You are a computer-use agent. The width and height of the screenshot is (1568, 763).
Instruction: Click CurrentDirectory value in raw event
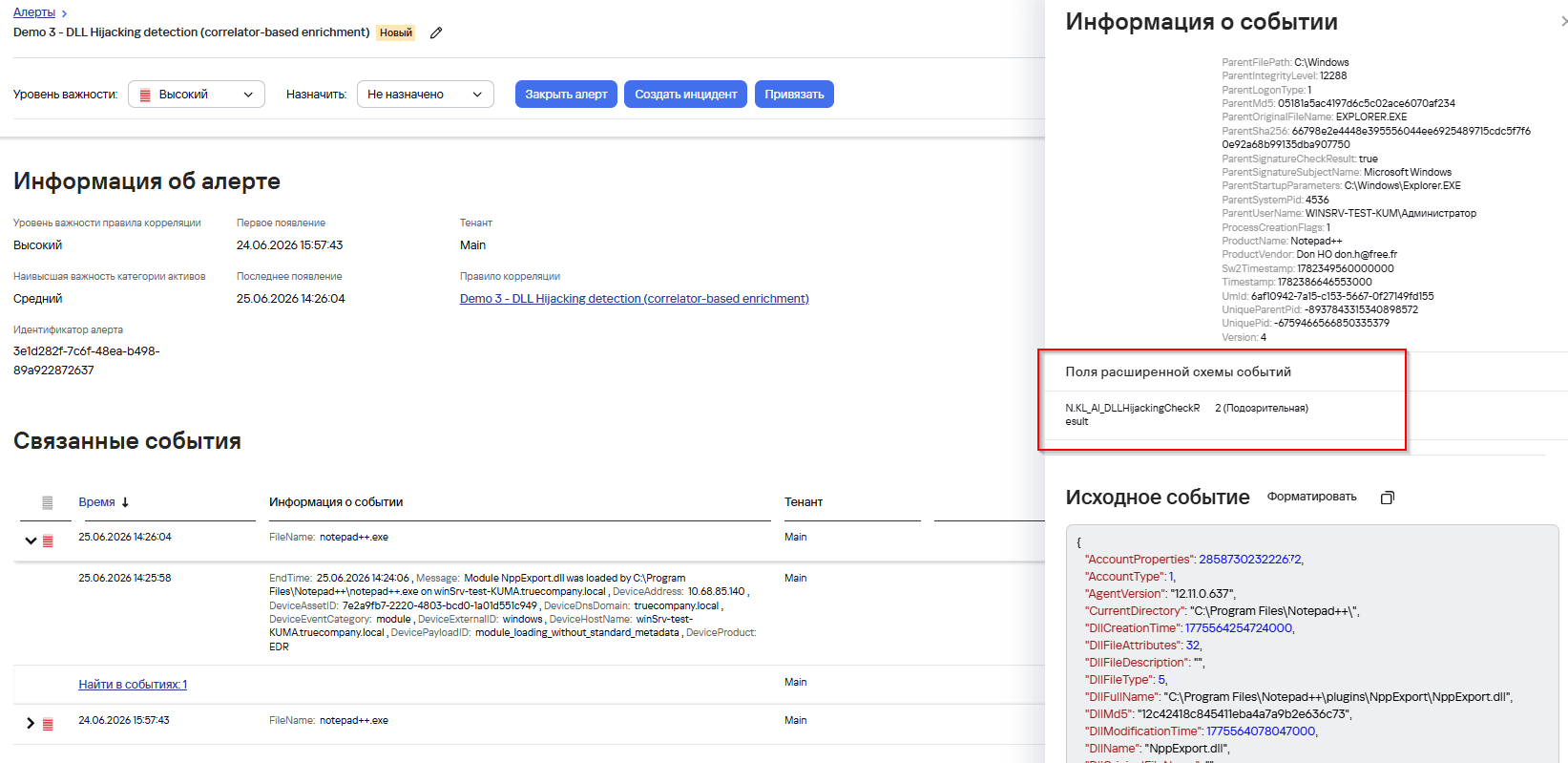pyautogui.click(x=1274, y=611)
